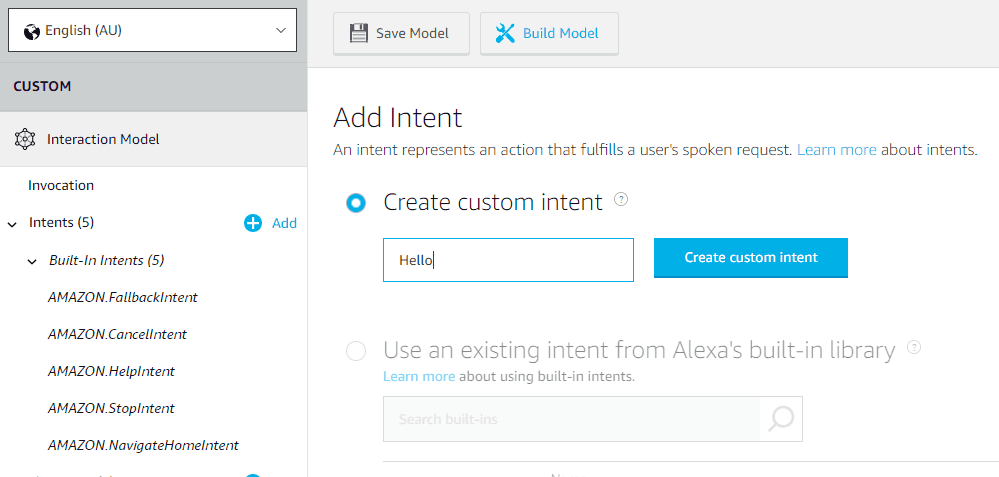The height and width of the screenshot is (477, 999).
Task: Click help icon beside built-in library heading
Action: click(x=914, y=348)
